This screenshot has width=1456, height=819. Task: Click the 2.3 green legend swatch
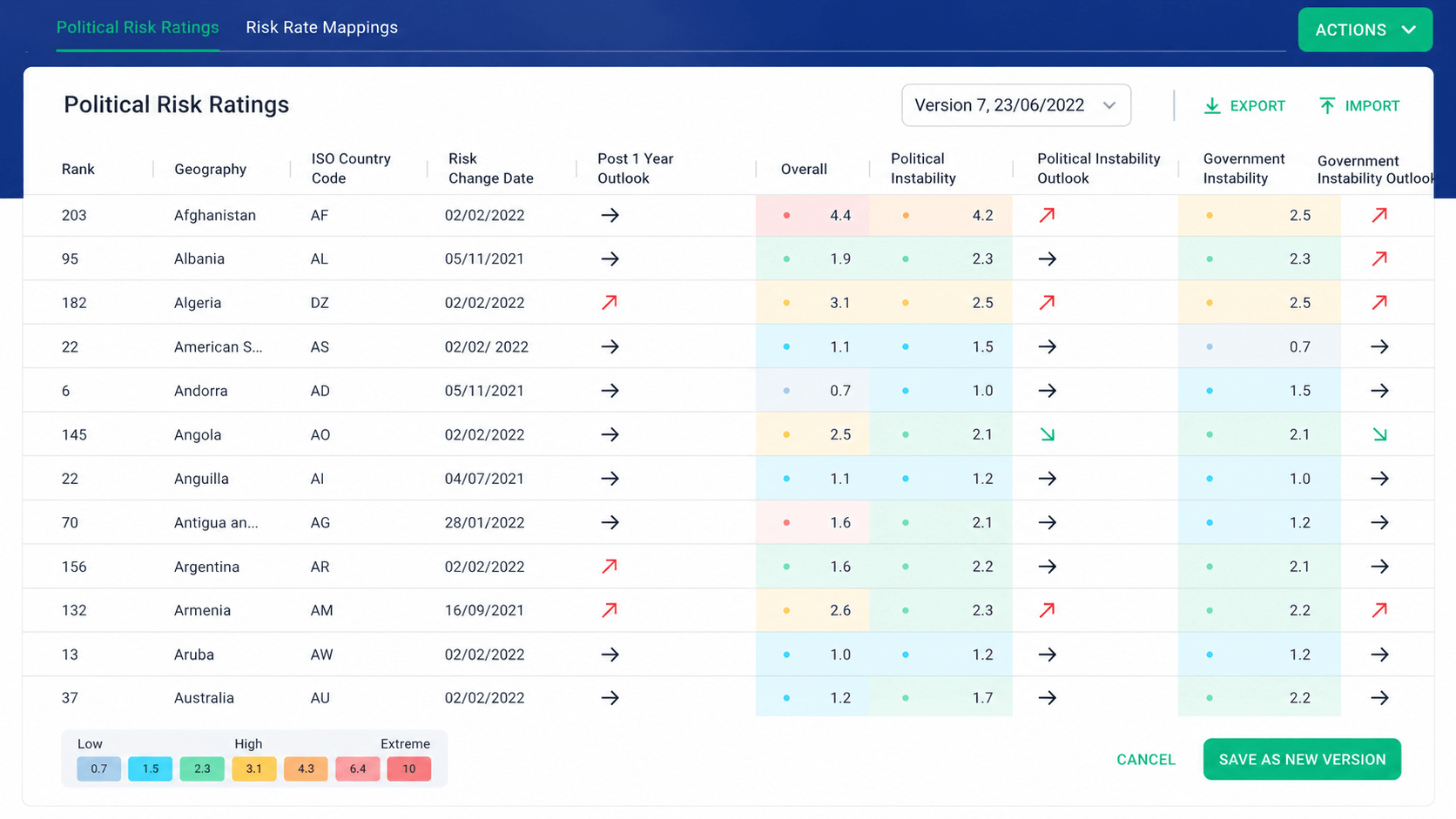[202, 769]
